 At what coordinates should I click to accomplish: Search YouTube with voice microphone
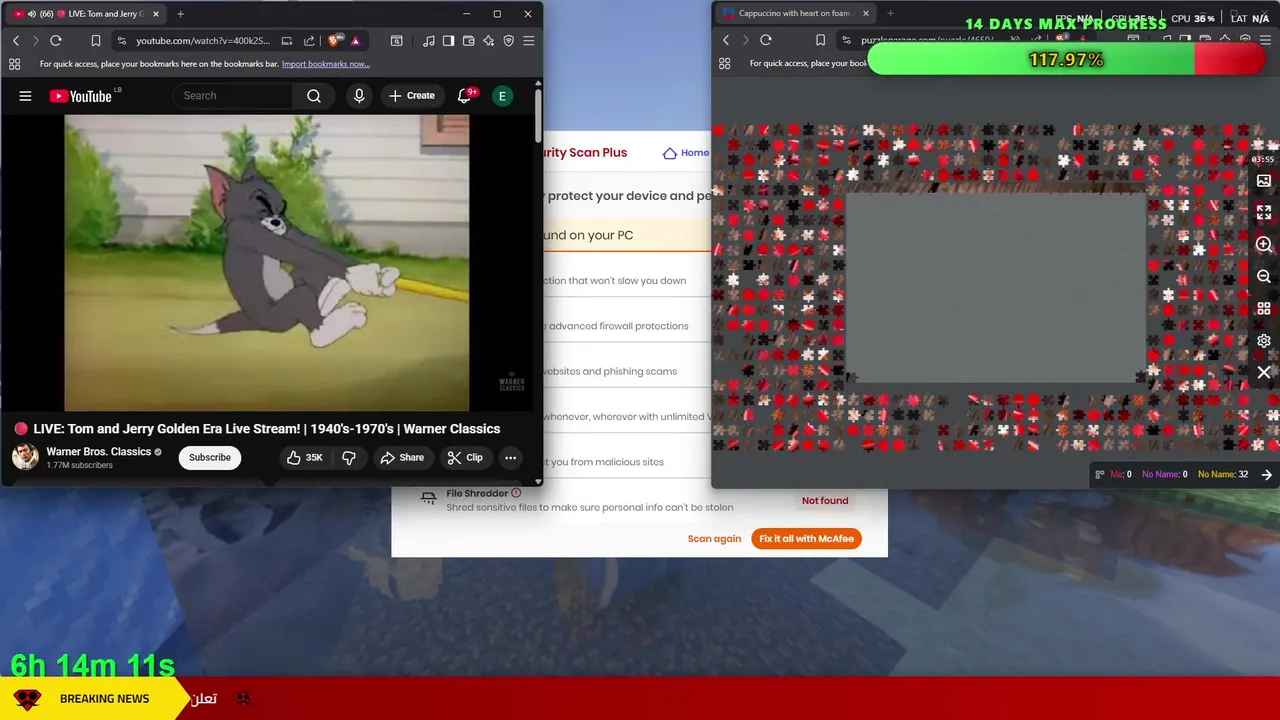coord(359,96)
